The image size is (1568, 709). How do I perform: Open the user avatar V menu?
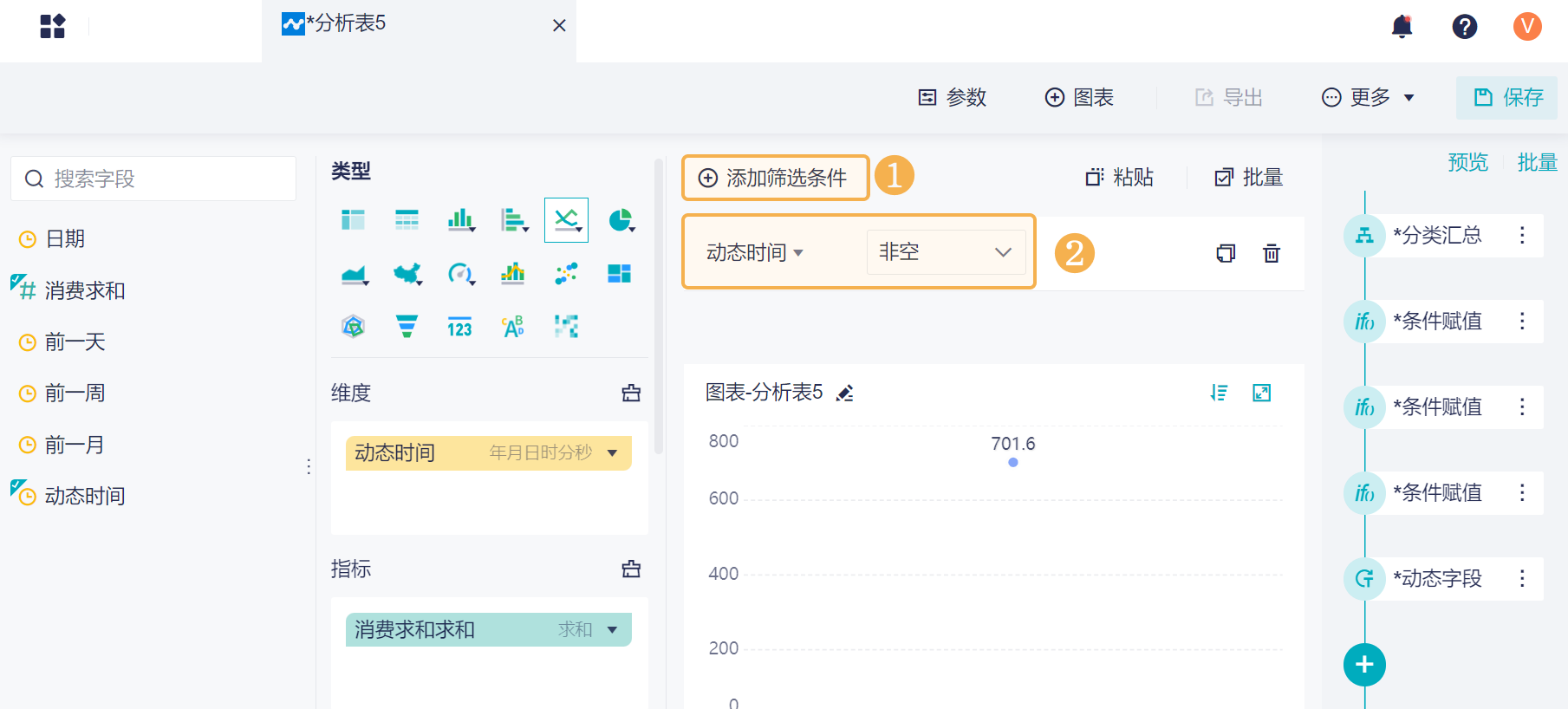(x=1527, y=27)
